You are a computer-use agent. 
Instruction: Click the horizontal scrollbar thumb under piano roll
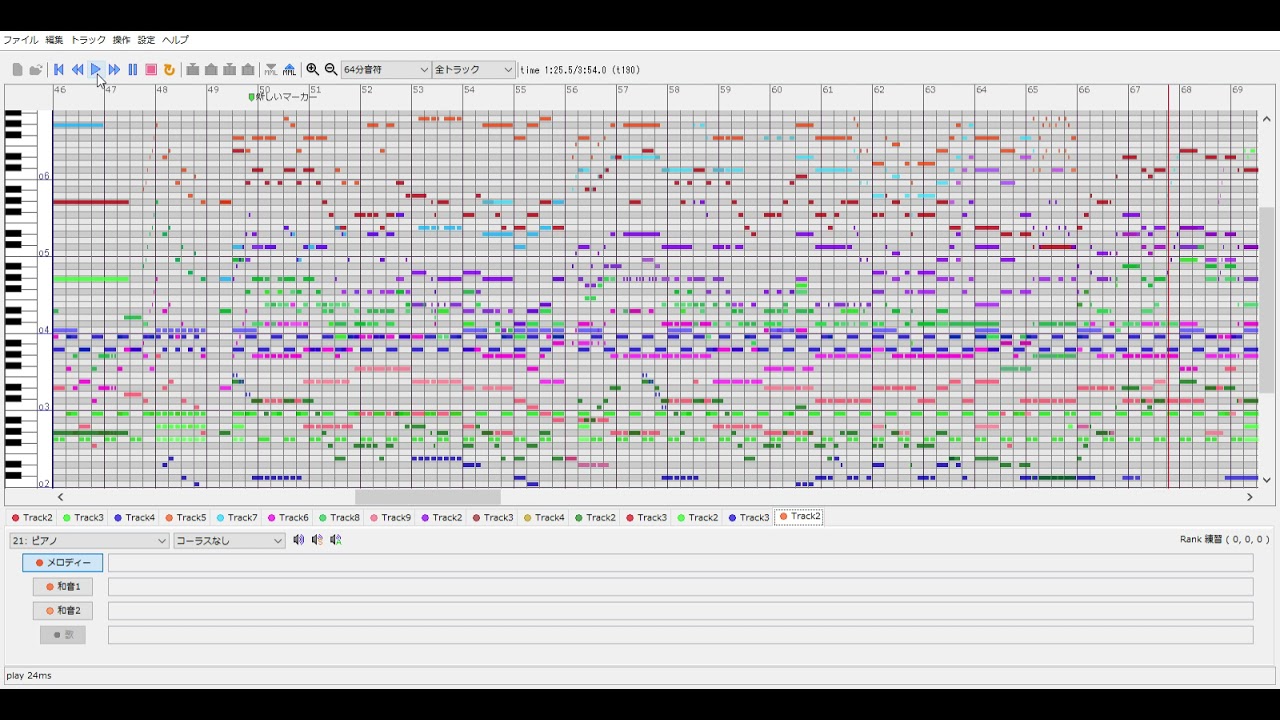[x=427, y=497]
